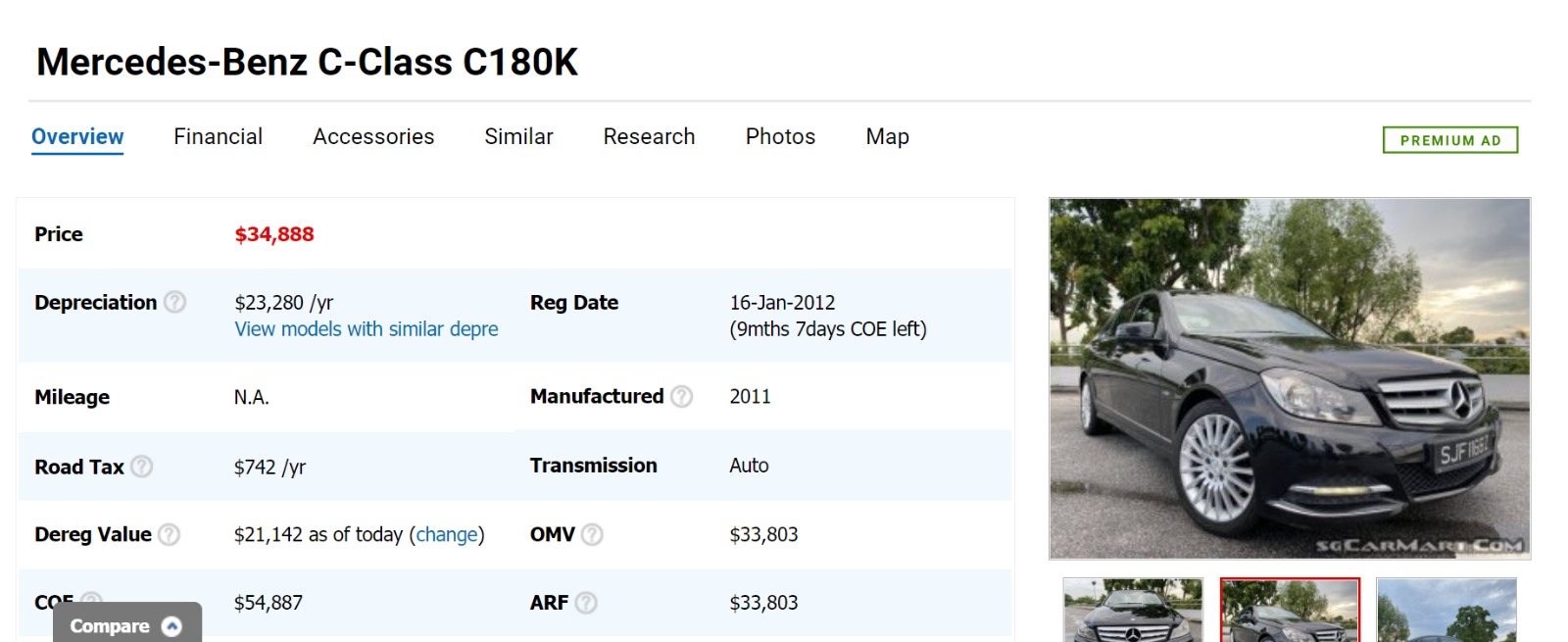Click the help icon next to COE

91,598
